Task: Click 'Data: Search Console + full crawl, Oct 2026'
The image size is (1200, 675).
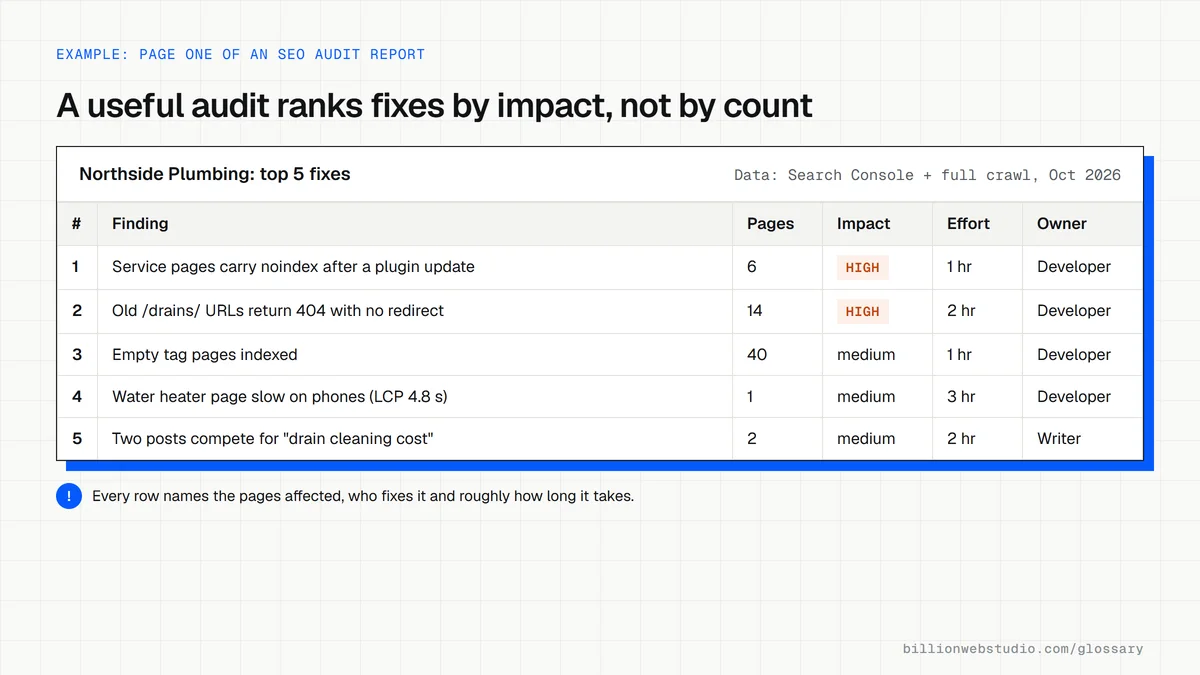Action: (927, 175)
